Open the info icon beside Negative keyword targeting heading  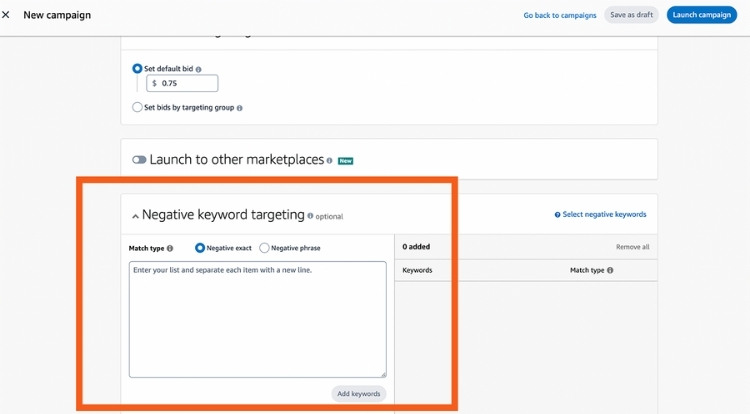[x=310, y=216]
